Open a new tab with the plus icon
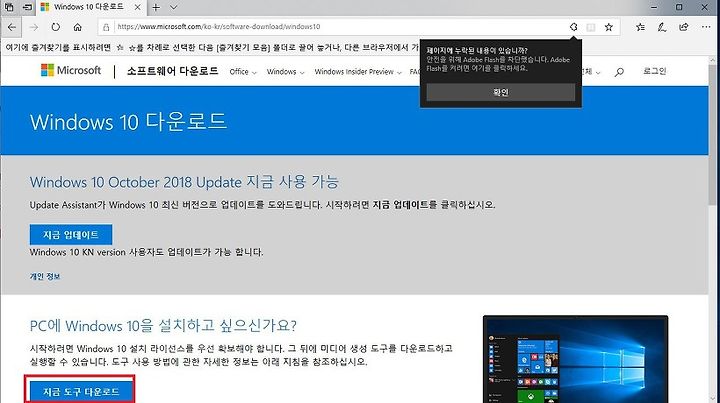The image size is (720, 403). (156, 7)
